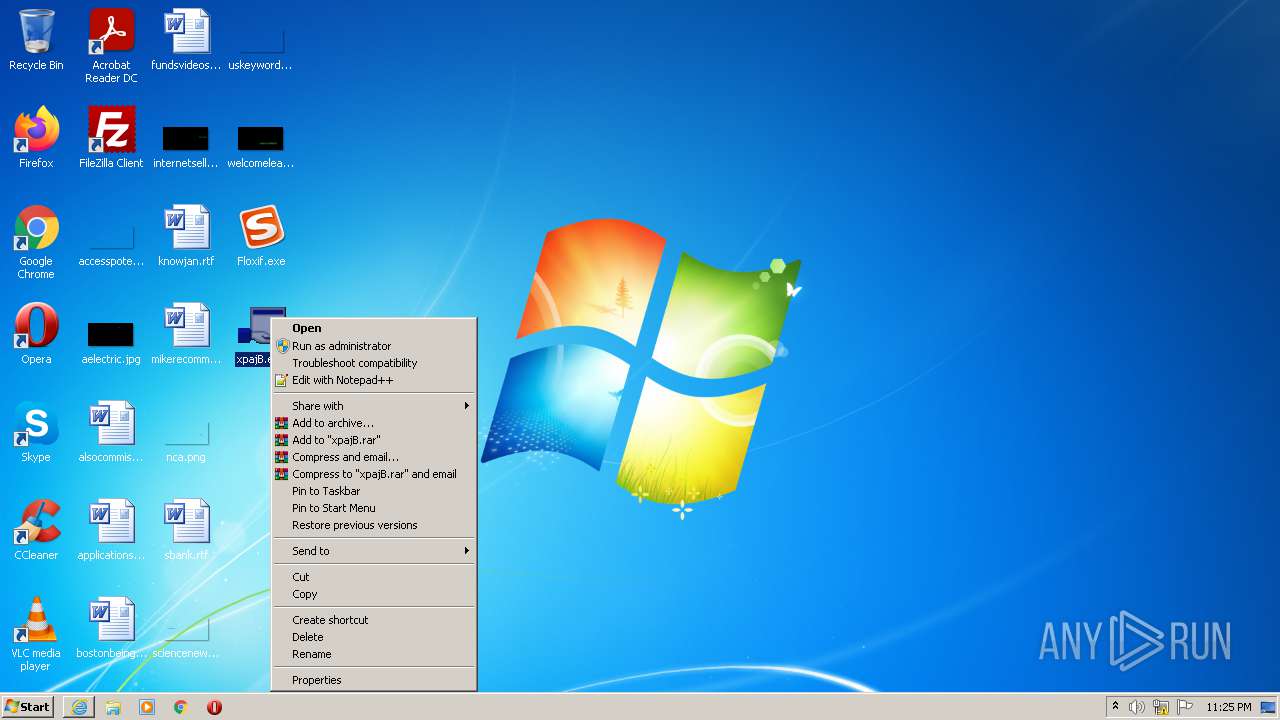Screen dimensions: 1280x720
Task: Select the VLC media player shortcut
Action: click(x=36, y=634)
